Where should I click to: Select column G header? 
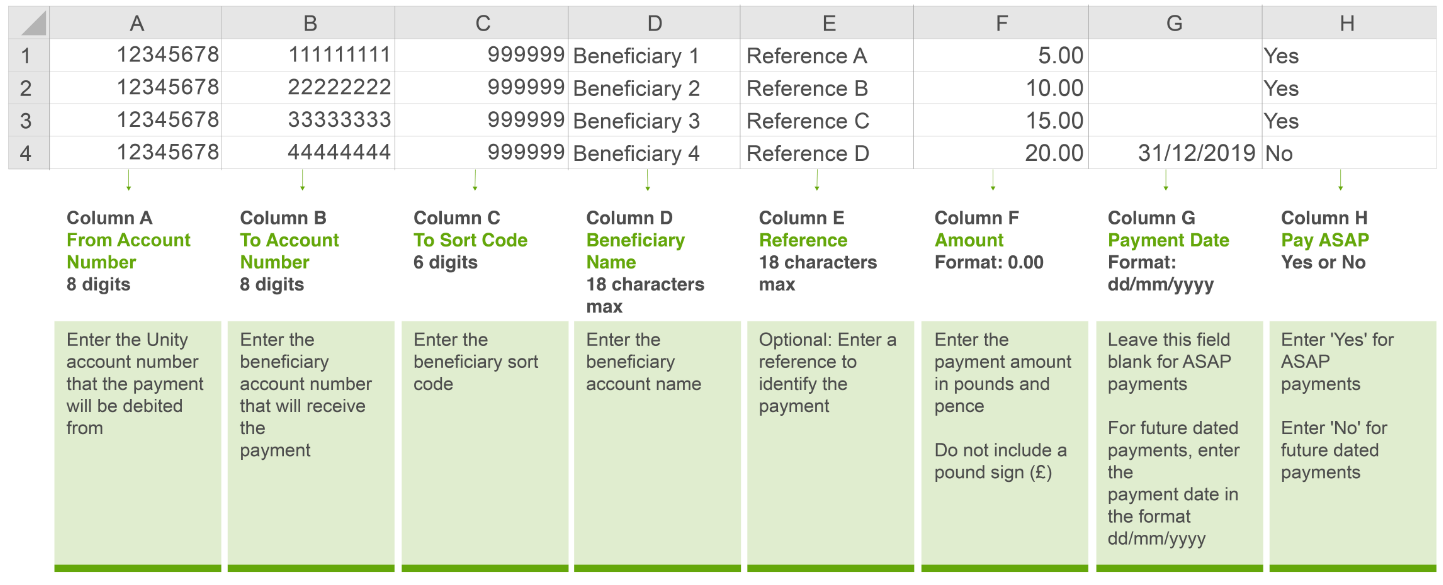pyautogui.click(x=1175, y=23)
